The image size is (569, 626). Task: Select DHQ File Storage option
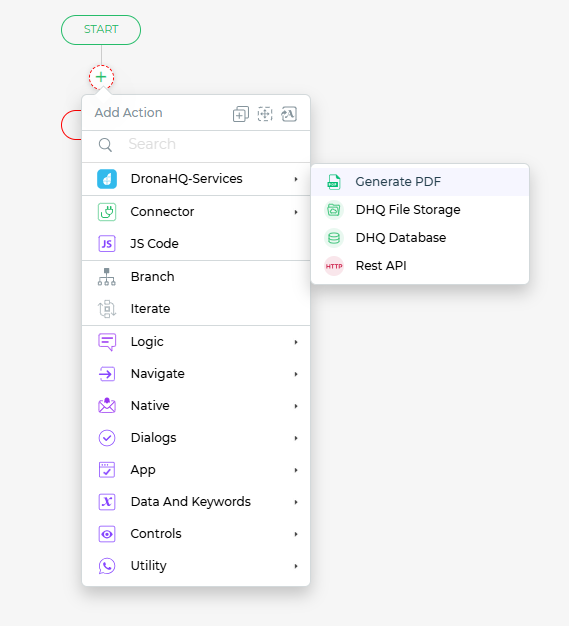tap(420, 210)
